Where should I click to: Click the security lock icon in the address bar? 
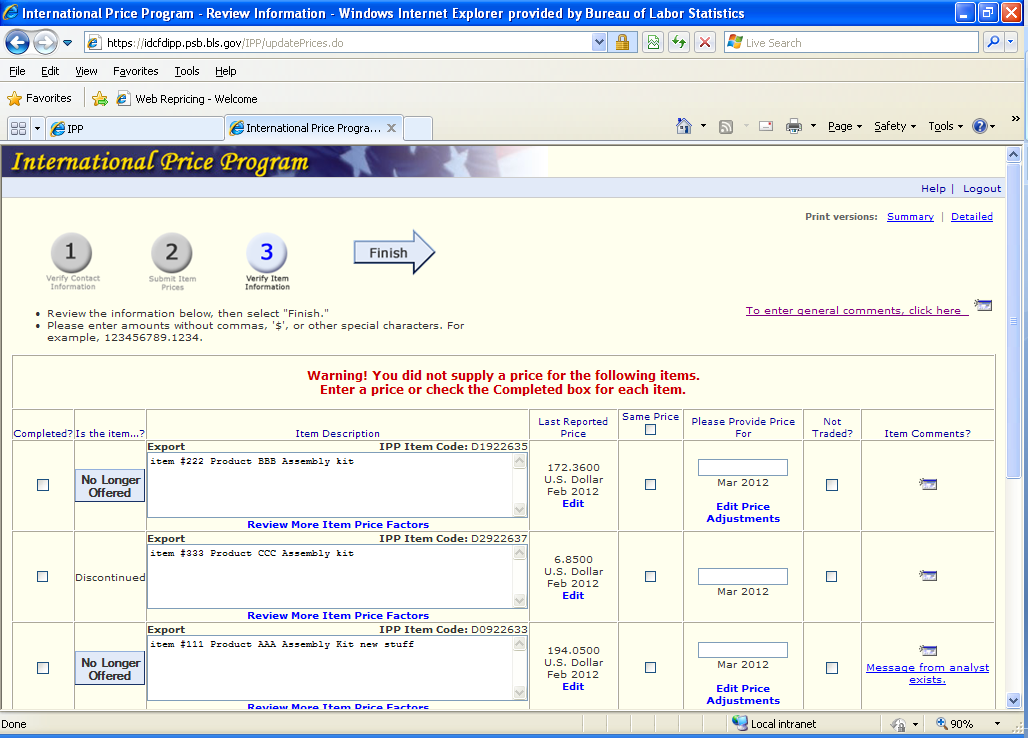click(622, 43)
